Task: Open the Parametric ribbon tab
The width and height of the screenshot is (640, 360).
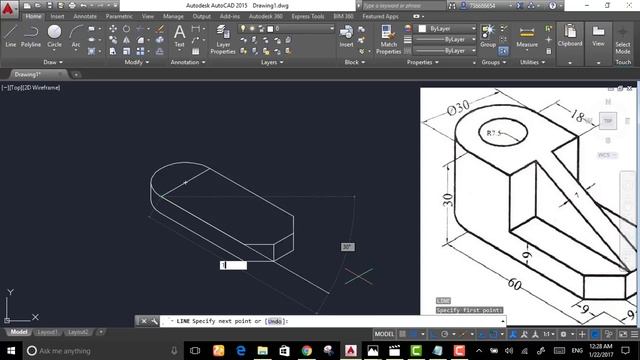Action: (119, 16)
